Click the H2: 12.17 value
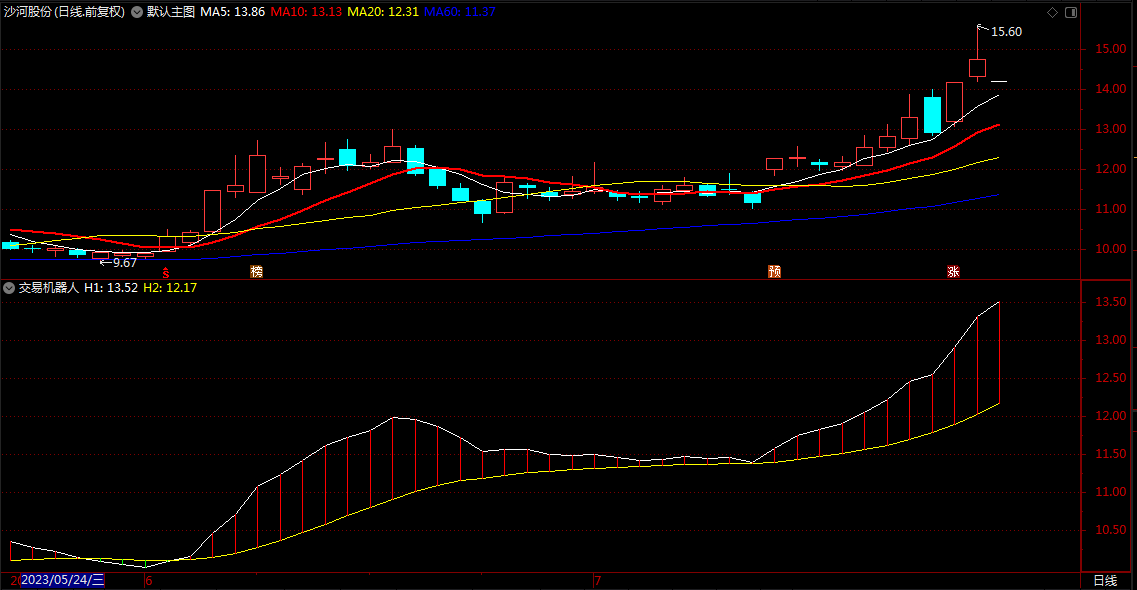 [x=170, y=288]
